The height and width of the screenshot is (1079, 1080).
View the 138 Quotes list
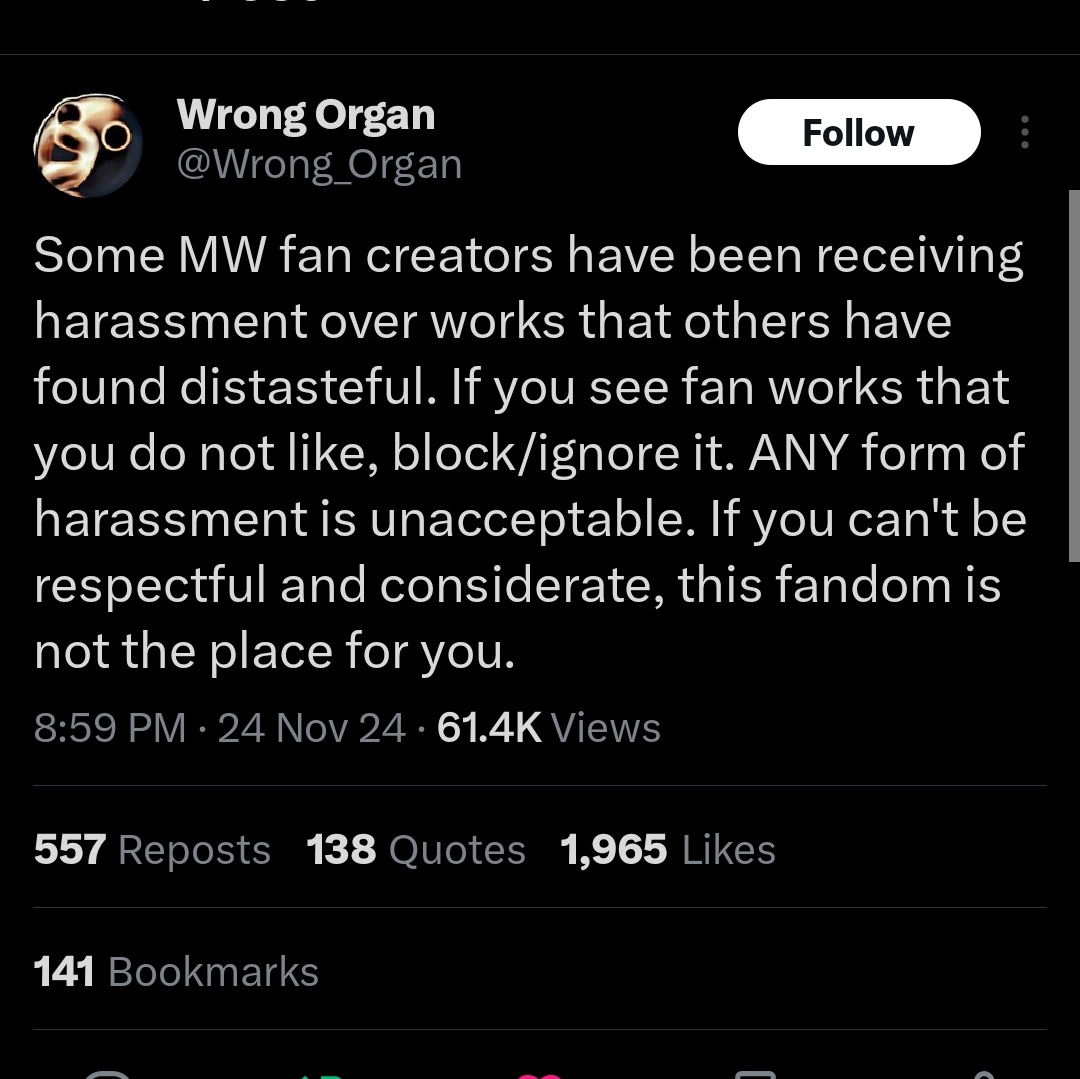(x=415, y=850)
